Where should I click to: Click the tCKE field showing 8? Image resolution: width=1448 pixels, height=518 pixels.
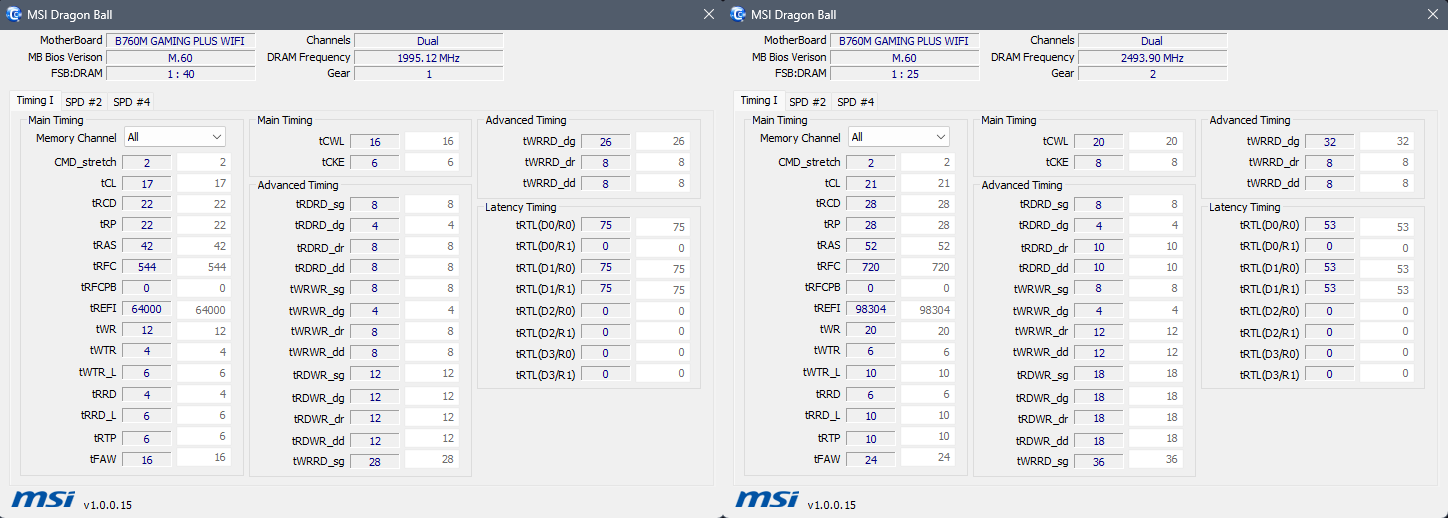[x=1098, y=162]
